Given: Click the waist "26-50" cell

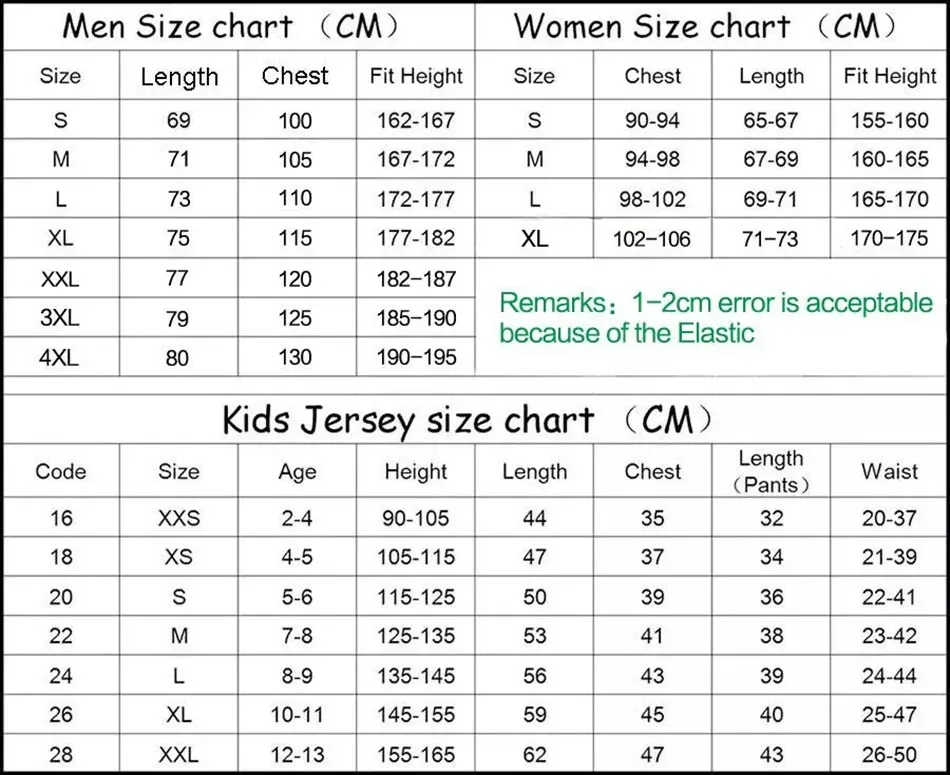Looking at the screenshot, I should pos(889,754).
